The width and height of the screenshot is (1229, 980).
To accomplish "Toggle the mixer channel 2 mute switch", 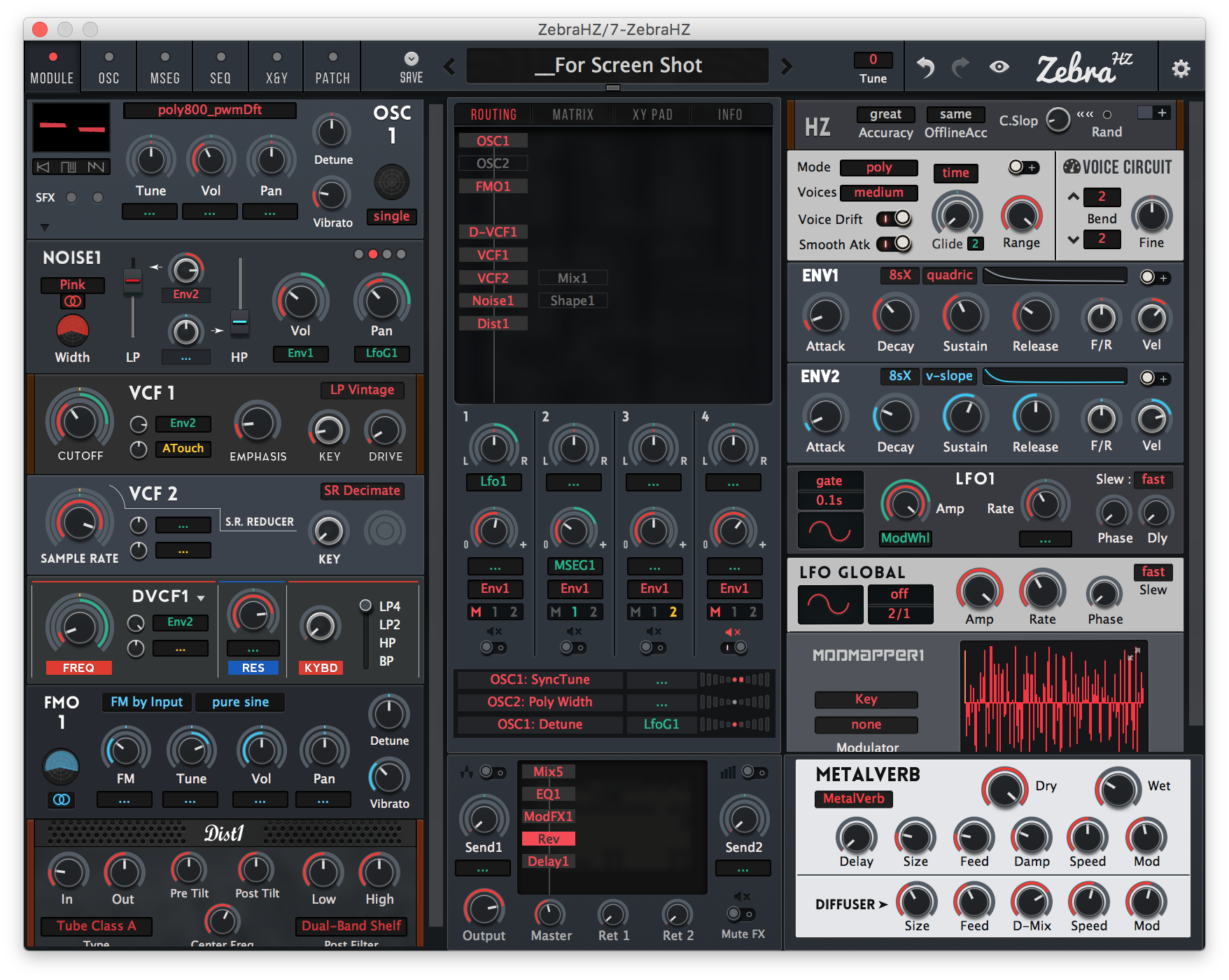I will point(573,647).
